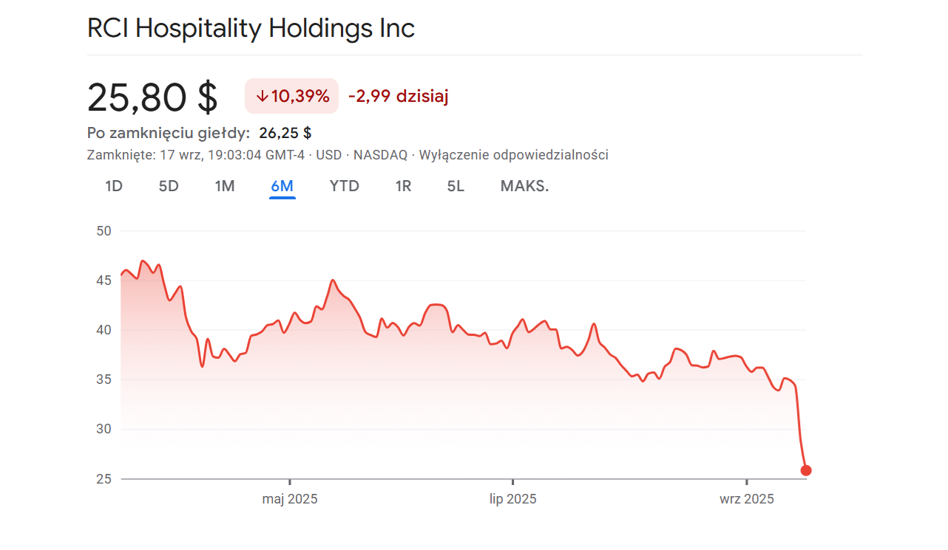Click the 25,80 $ current price
This screenshot has height=550, width=948.
152,97
